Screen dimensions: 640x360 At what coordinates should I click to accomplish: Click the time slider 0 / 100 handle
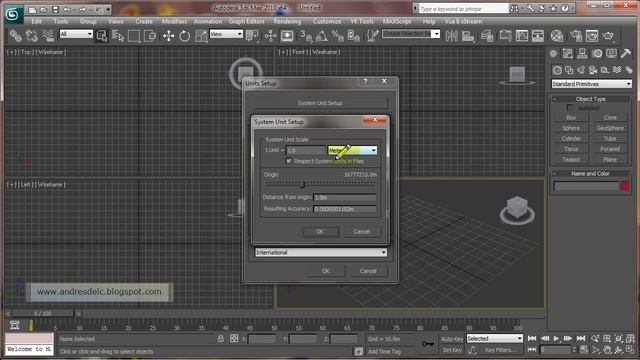(x=43, y=313)
